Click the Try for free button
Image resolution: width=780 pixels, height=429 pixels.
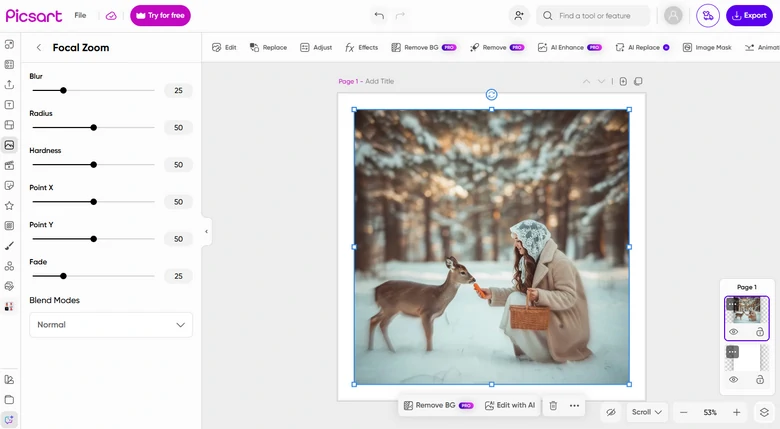coord(160,16)
